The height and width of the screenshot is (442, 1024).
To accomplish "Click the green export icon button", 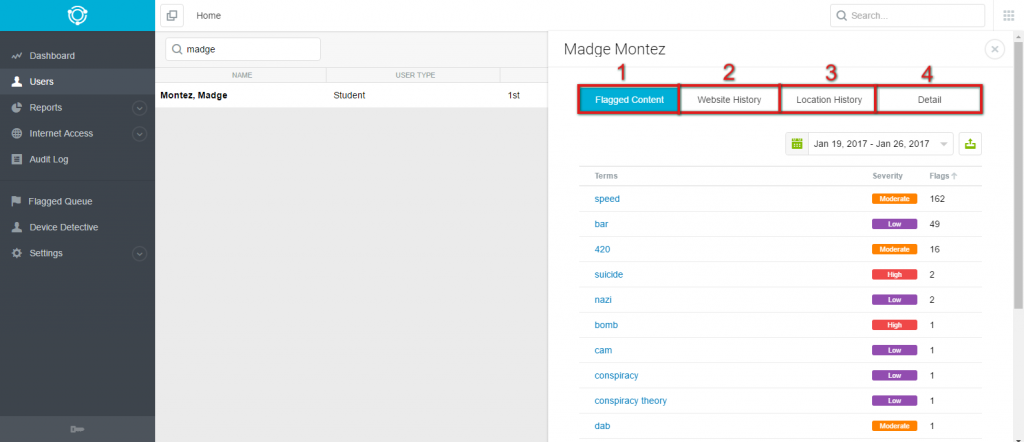I will pyautogui.click(x=970, y=144).
